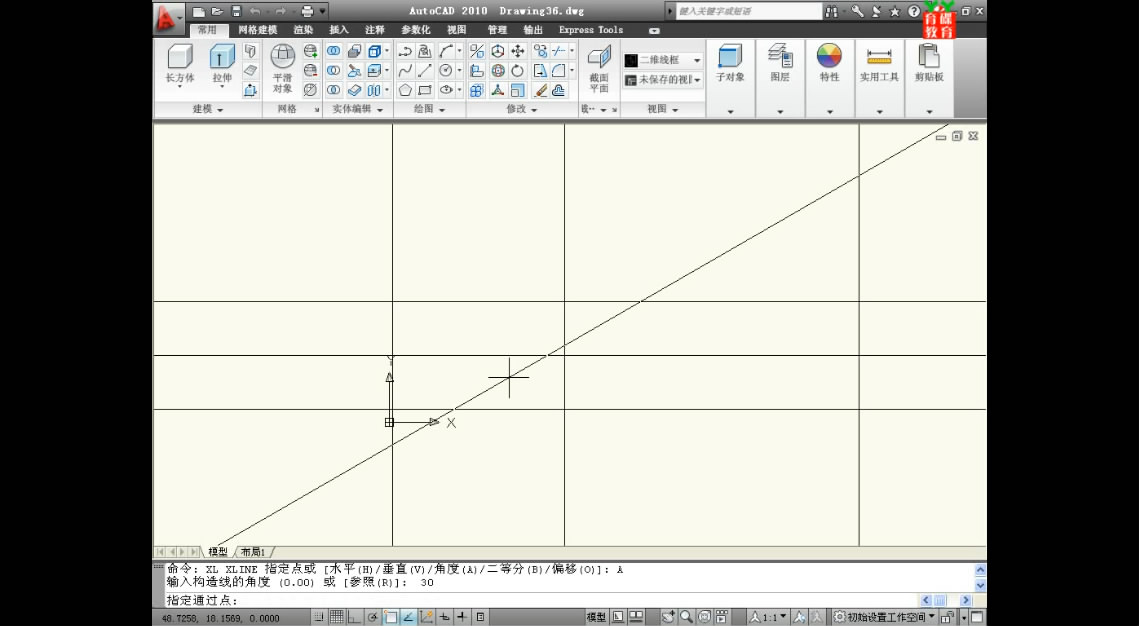Screen dimensions: 1139x626
Task: Toggle Dynamic Input in status bar
Action: 445,617
